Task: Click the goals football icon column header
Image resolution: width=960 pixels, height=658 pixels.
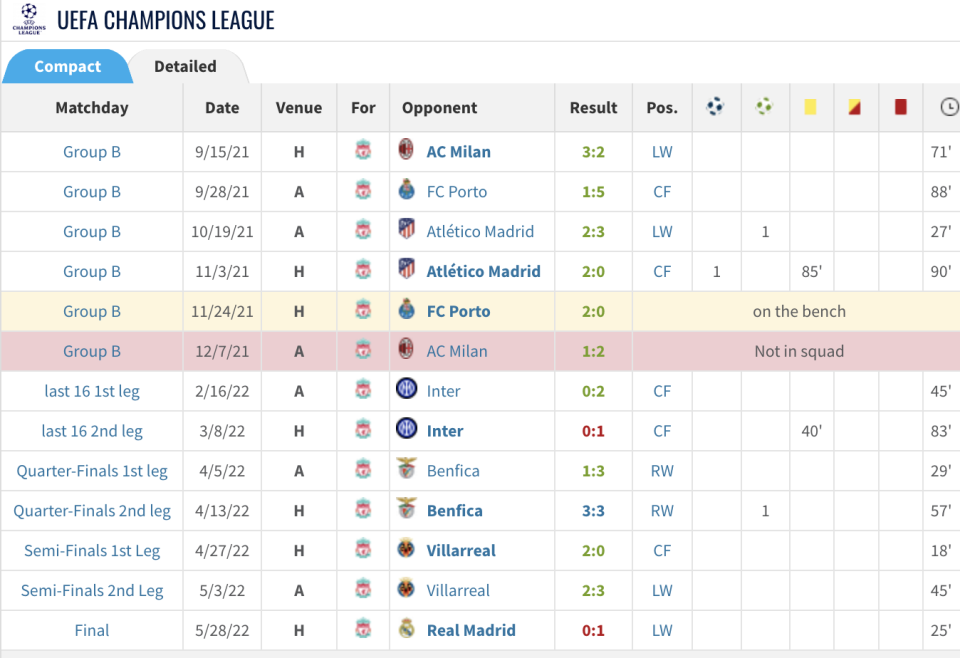Action: 715,107
